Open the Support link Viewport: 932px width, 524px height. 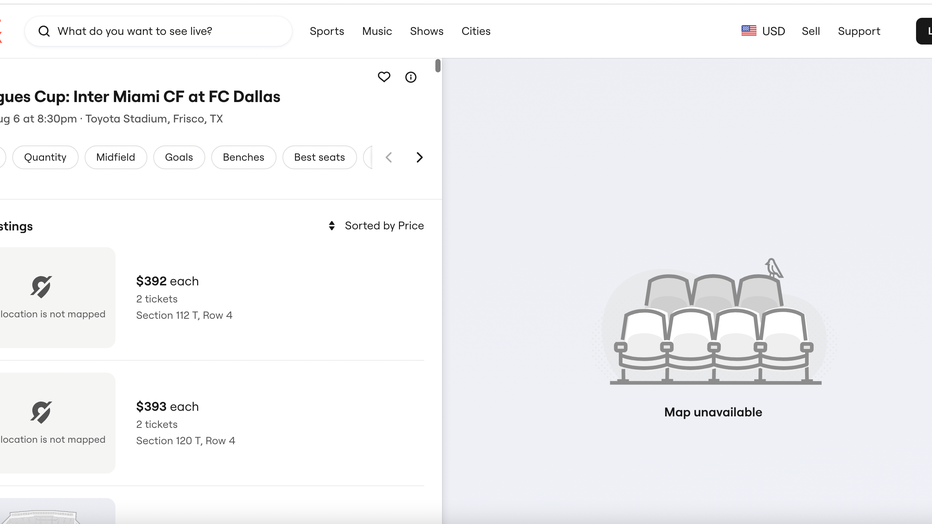click(x=859, y=31)
